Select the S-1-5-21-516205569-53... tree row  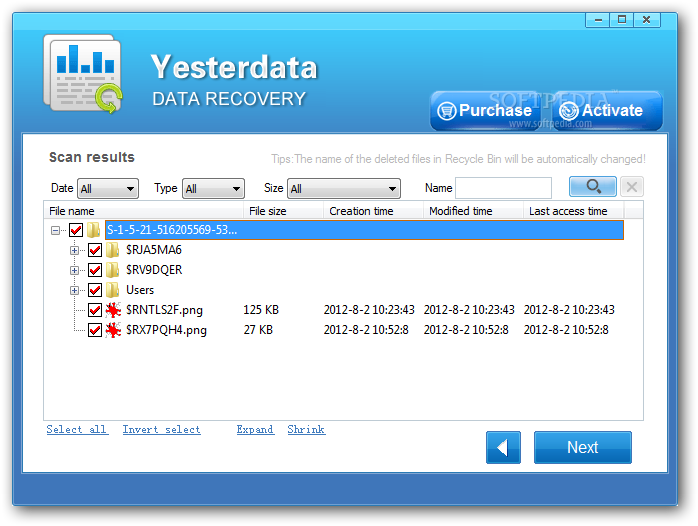[364, 230]
